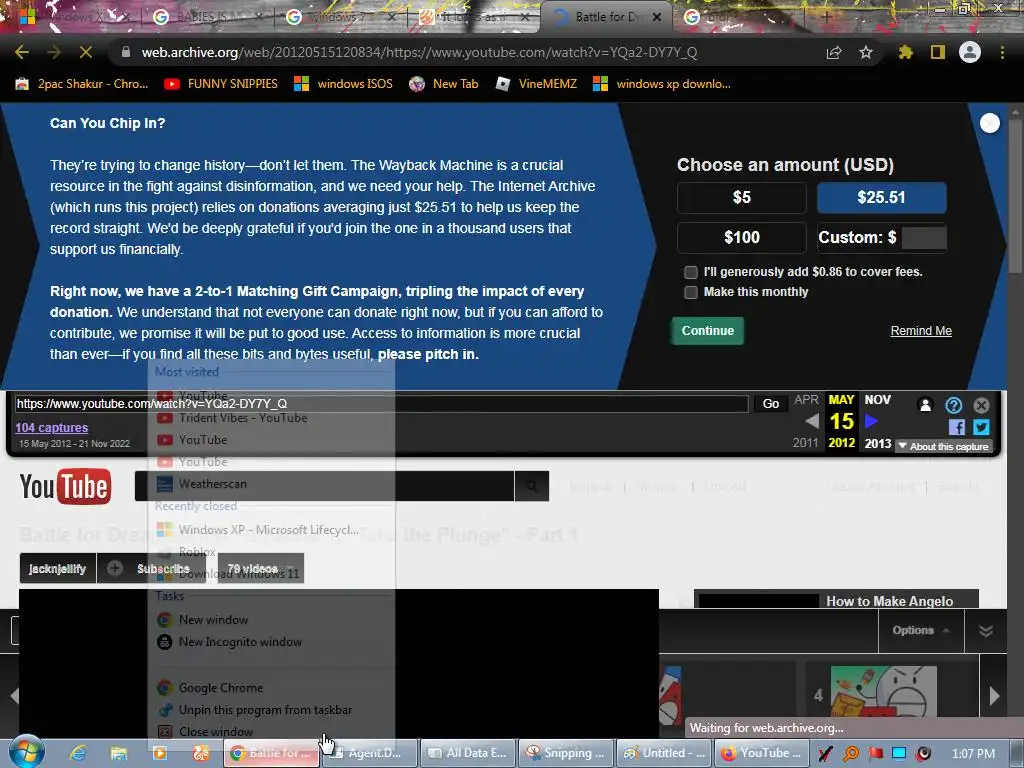This screenshot has width=1024, height=768.
Task: Open Chrome side panel icon
Action: [x=938, y=52]
